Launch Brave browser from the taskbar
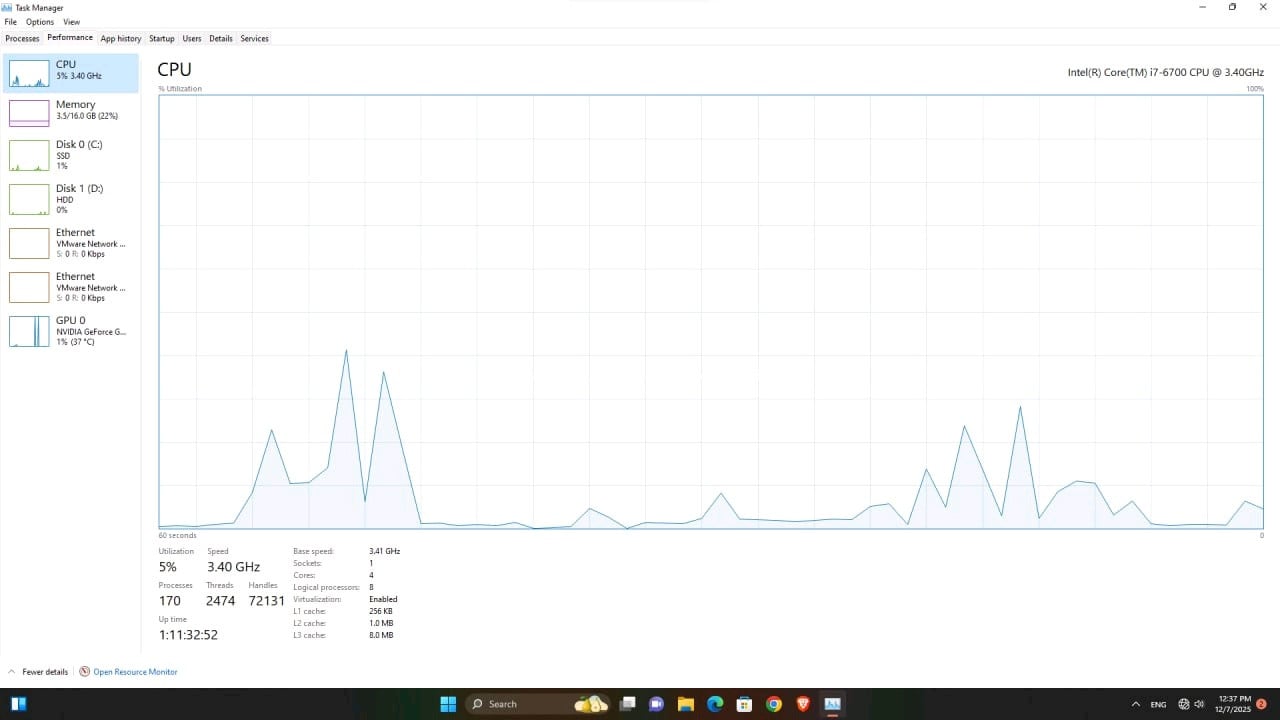 click(x=803, y=704)
